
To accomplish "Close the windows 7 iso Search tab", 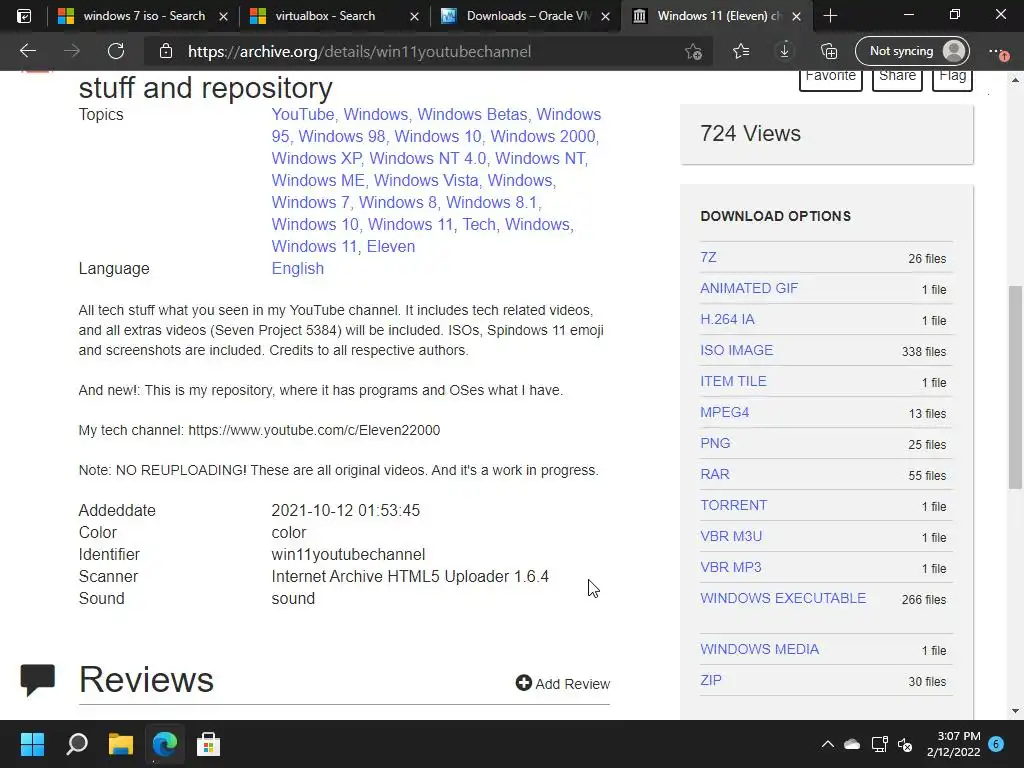I will pos(223,16).
